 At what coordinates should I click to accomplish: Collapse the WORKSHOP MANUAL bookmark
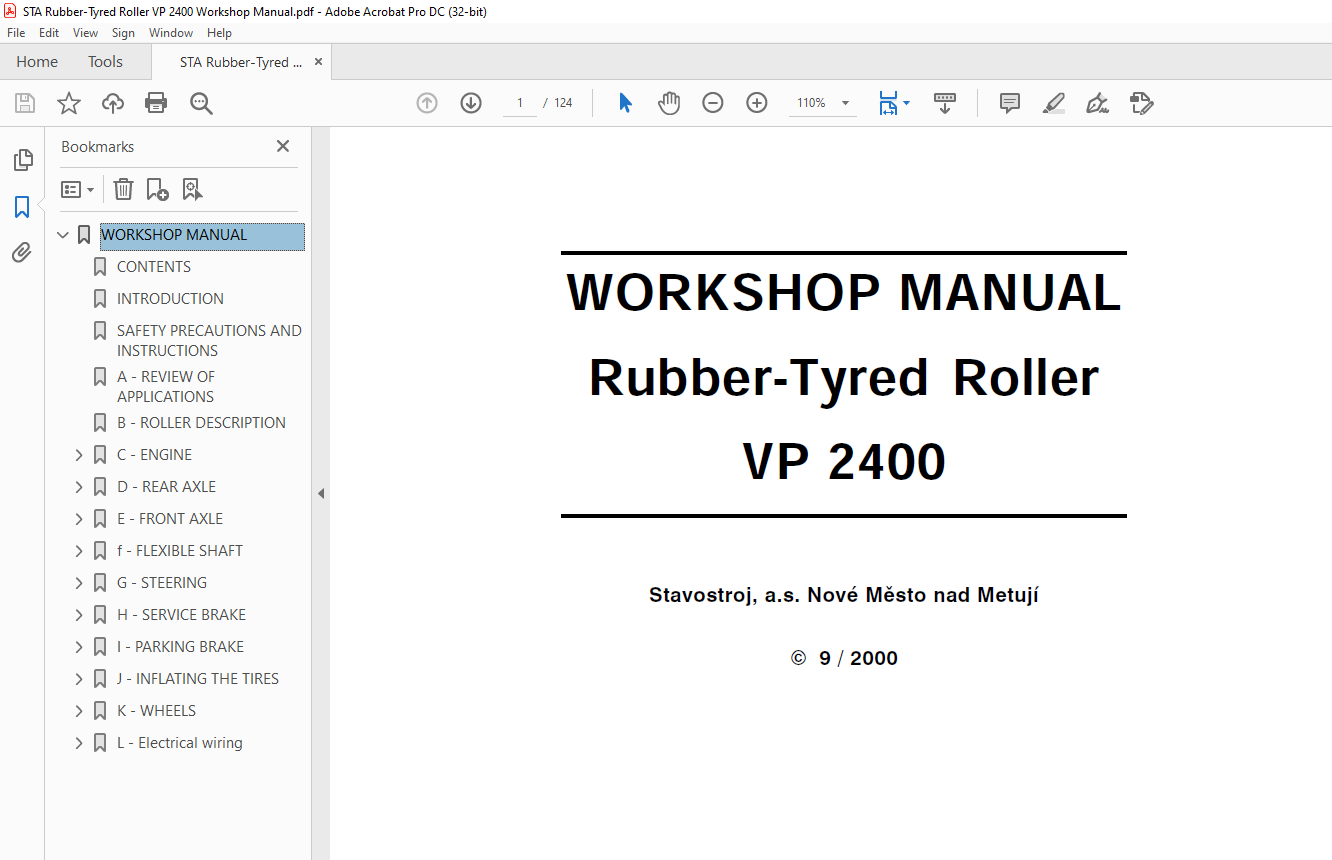click(x=63, y=235)
